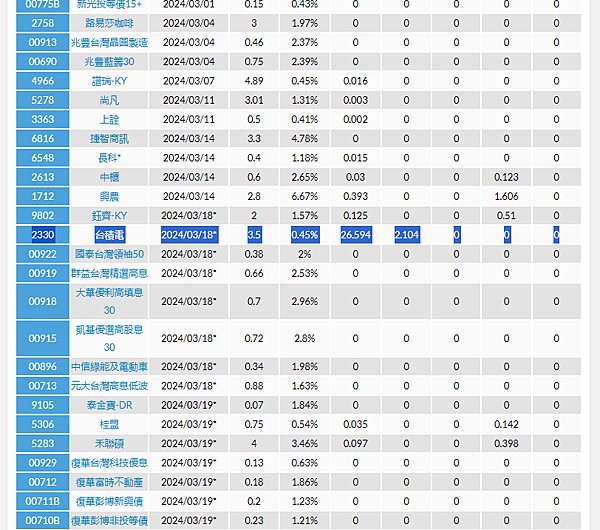Select the 2.104 value cell
The height and width of the screenshot is (530, 600).
pyautogui.click(x=407, y=235)
